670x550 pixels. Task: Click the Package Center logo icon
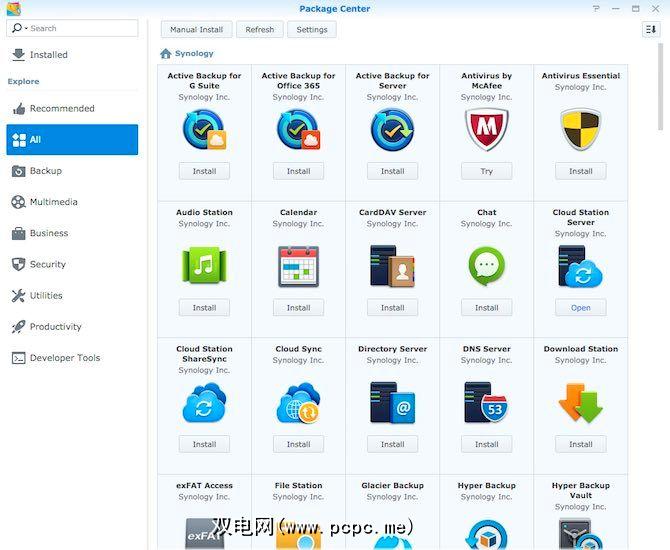[x=14, y=9]
